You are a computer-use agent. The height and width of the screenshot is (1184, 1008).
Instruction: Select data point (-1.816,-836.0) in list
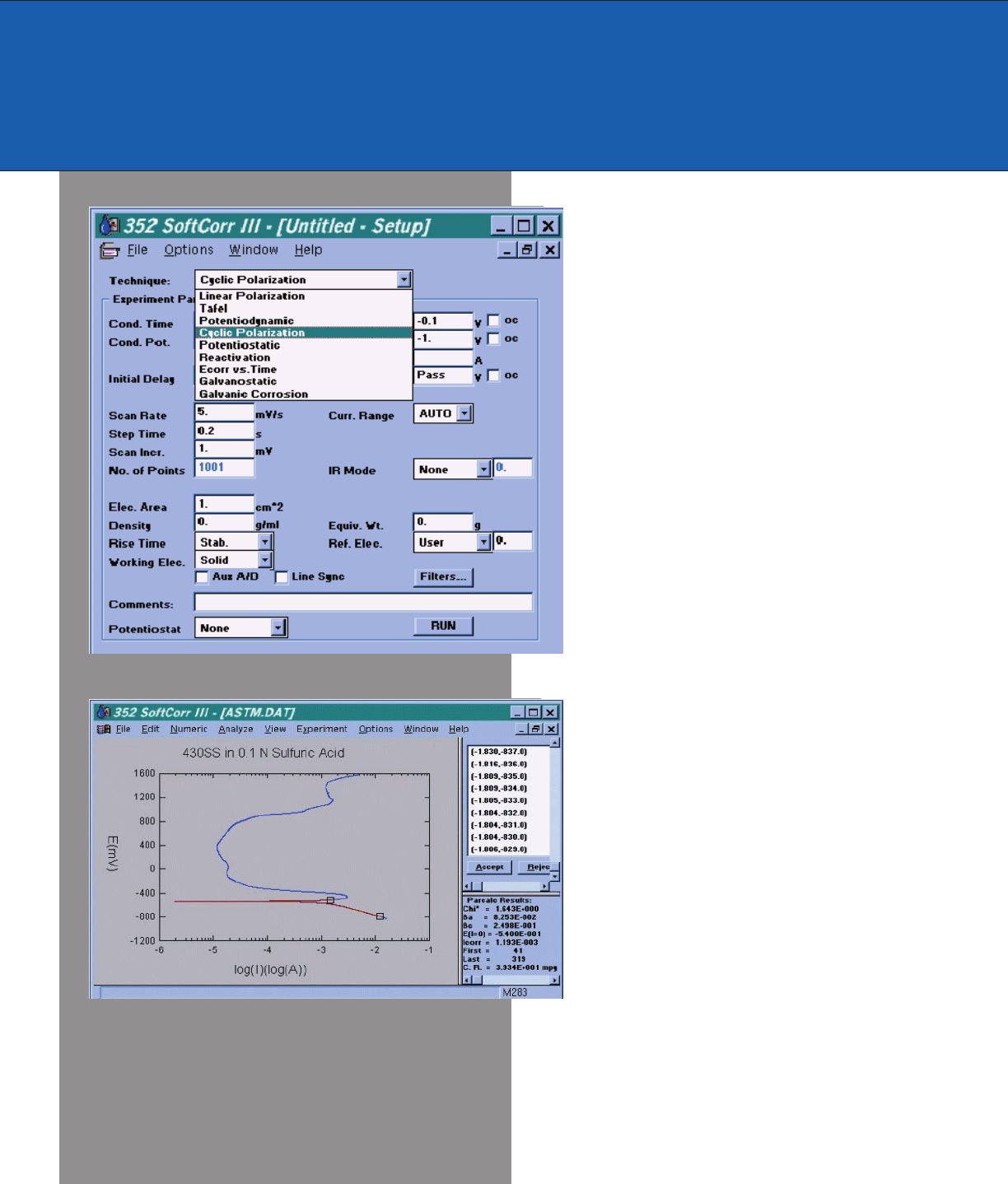[499, 764]
